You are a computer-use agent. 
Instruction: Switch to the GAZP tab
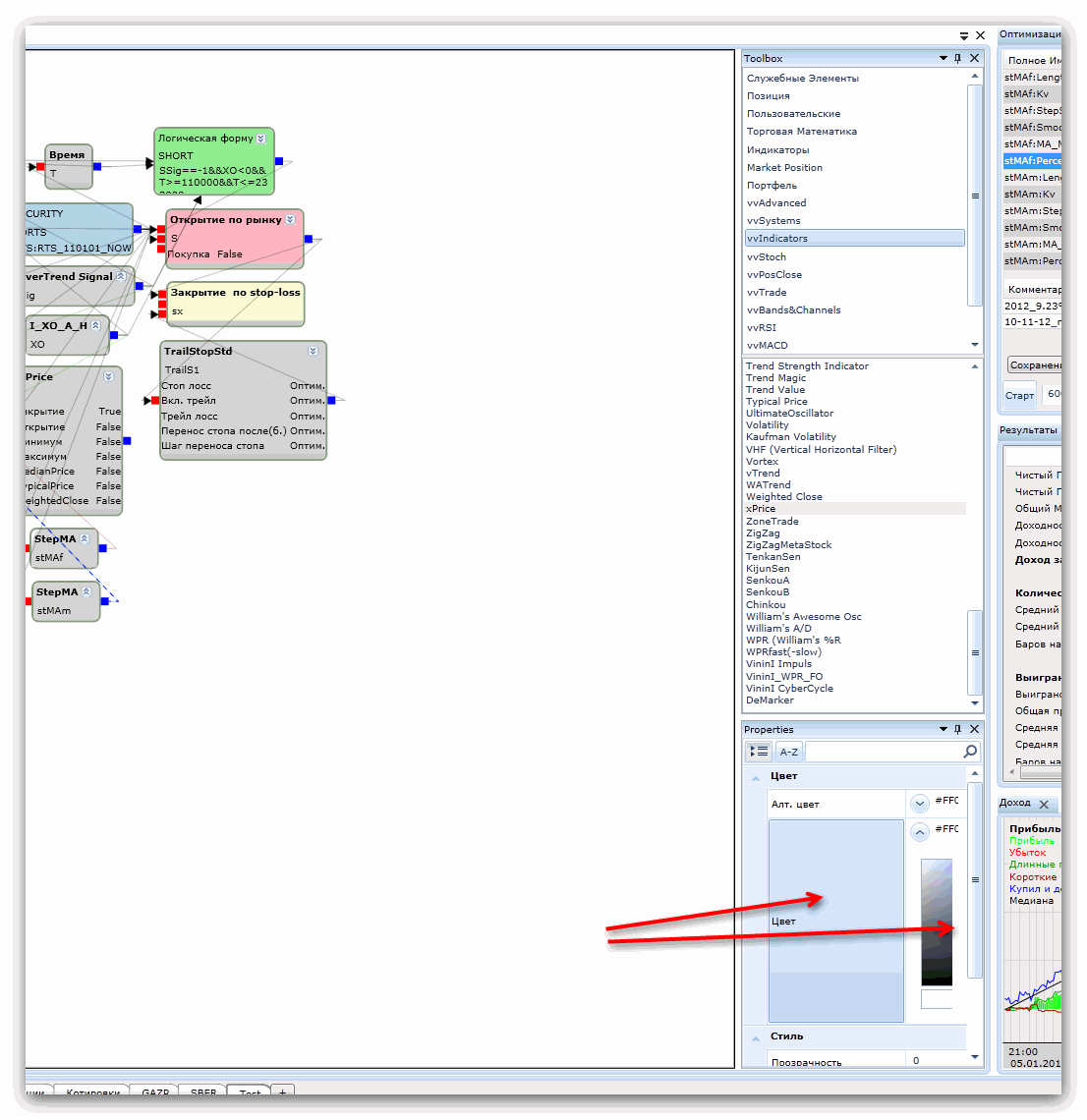155,1092
